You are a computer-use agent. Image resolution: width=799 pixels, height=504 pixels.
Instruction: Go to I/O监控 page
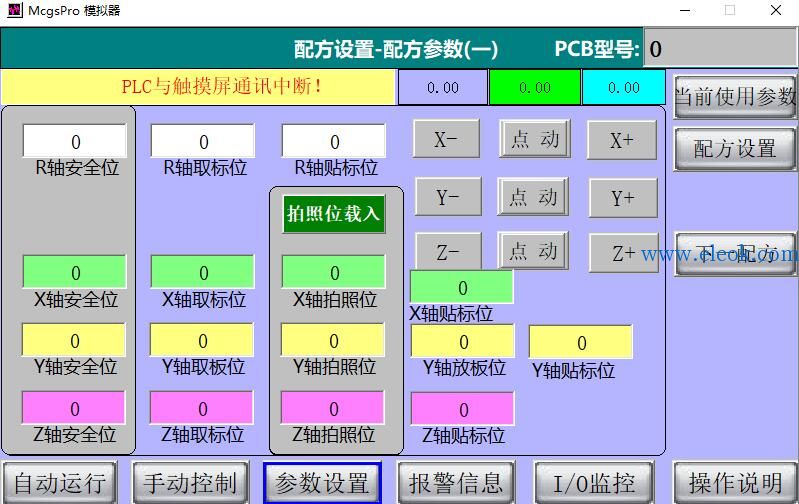(x=594, y=483)
